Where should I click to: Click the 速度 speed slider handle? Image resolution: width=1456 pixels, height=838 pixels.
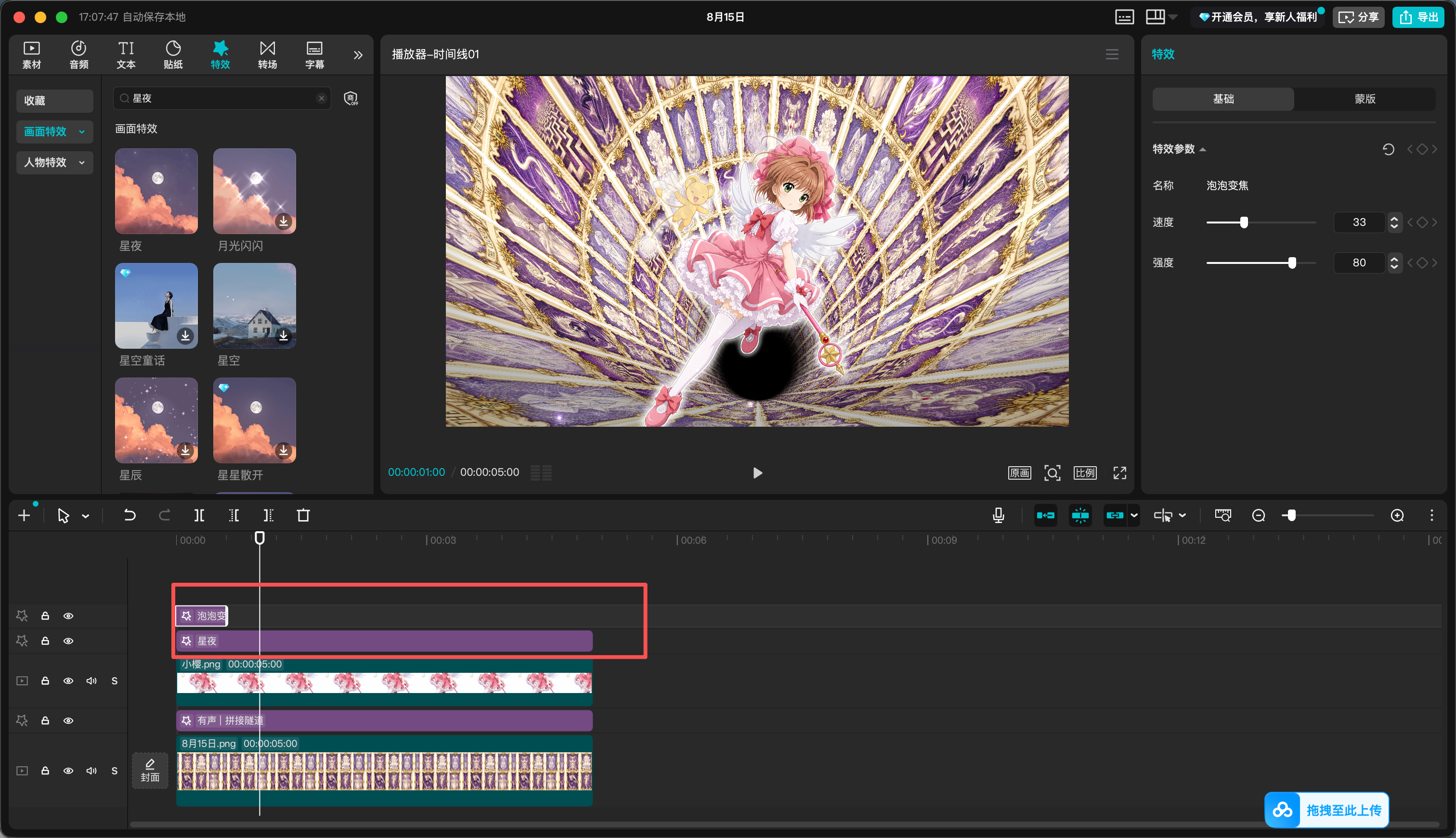pyautogui.click(x=1244, y=222)
